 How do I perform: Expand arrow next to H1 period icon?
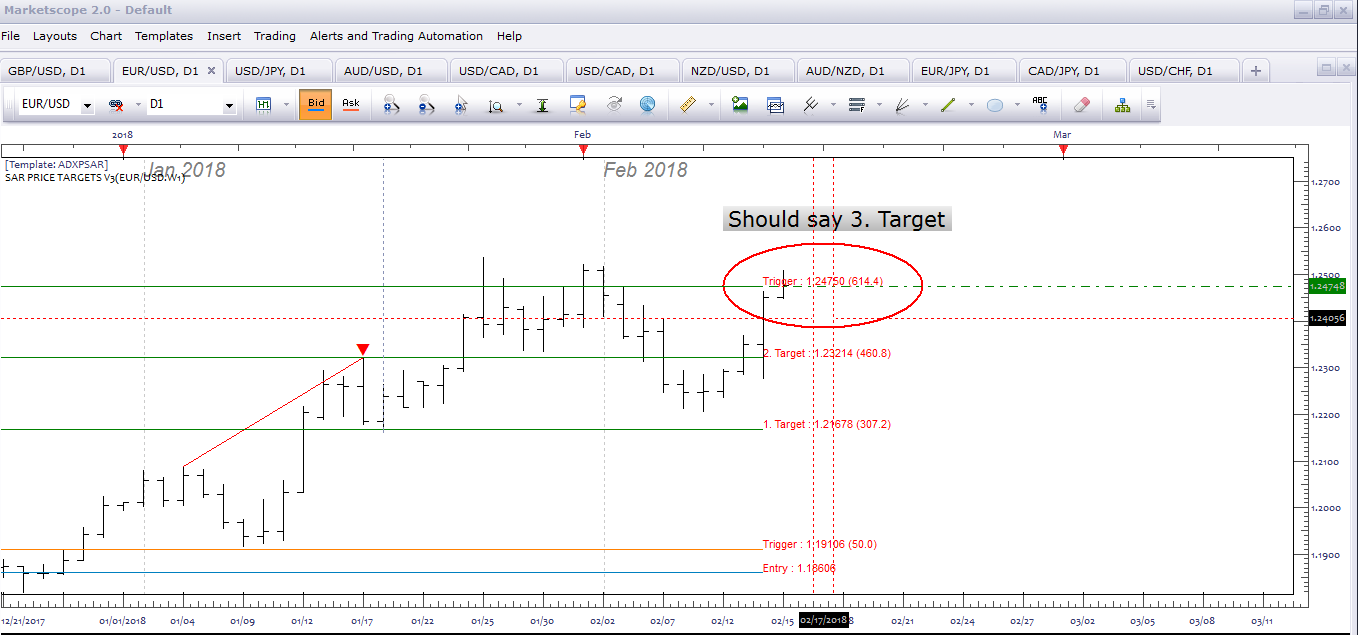pos(285,104)
